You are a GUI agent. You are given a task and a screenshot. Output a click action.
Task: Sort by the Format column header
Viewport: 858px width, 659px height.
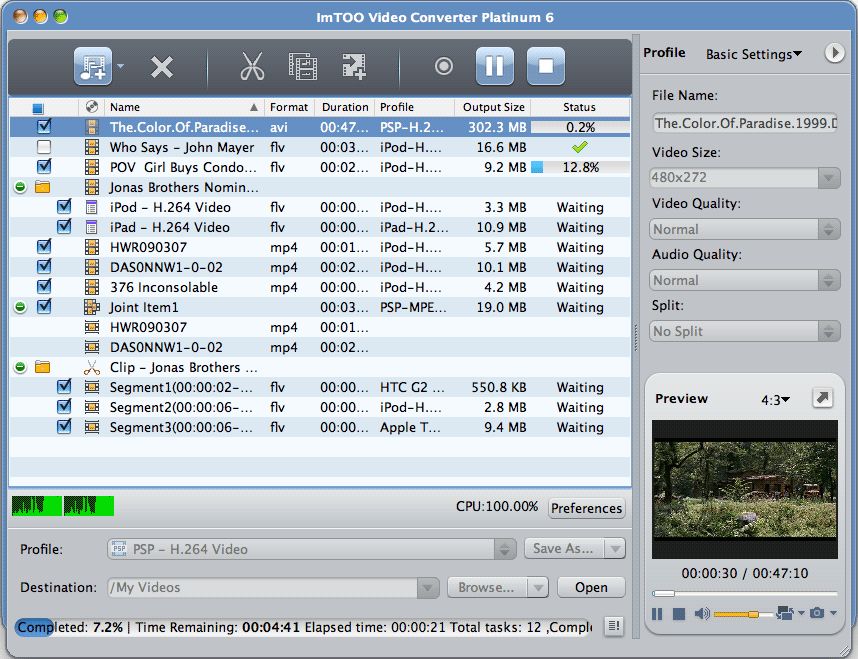289,107
